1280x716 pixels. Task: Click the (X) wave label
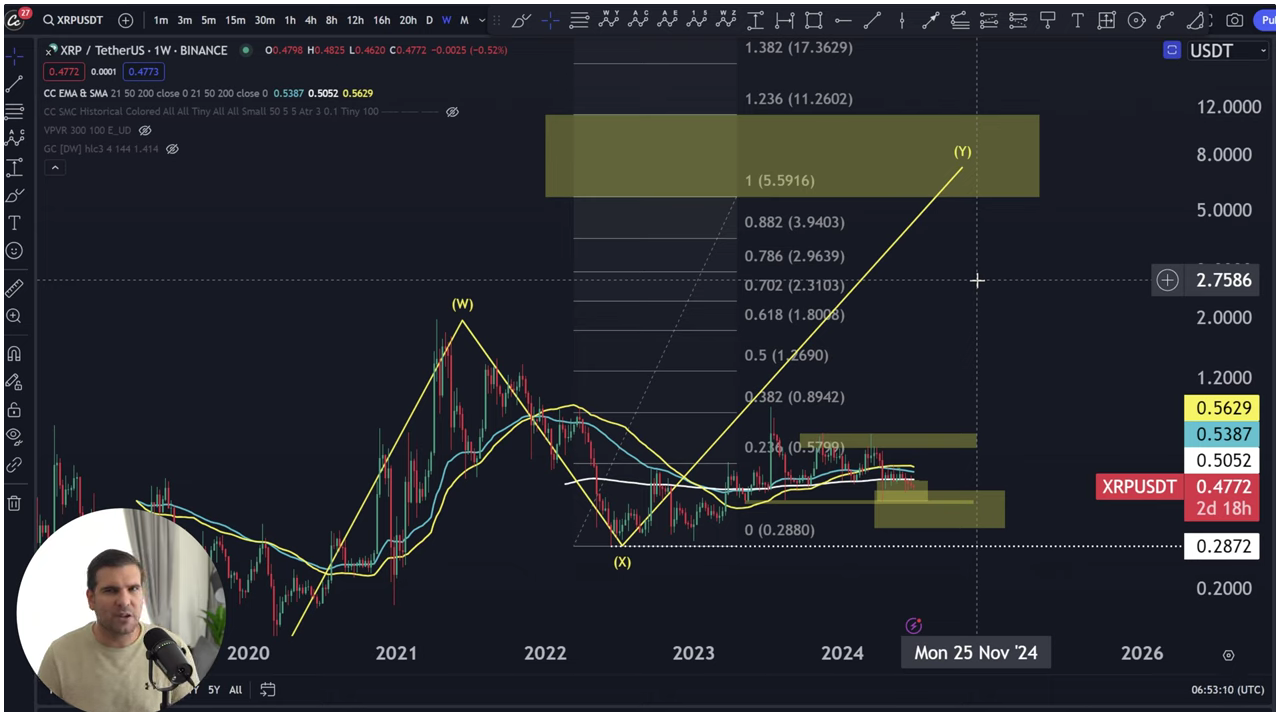[622, 562]
